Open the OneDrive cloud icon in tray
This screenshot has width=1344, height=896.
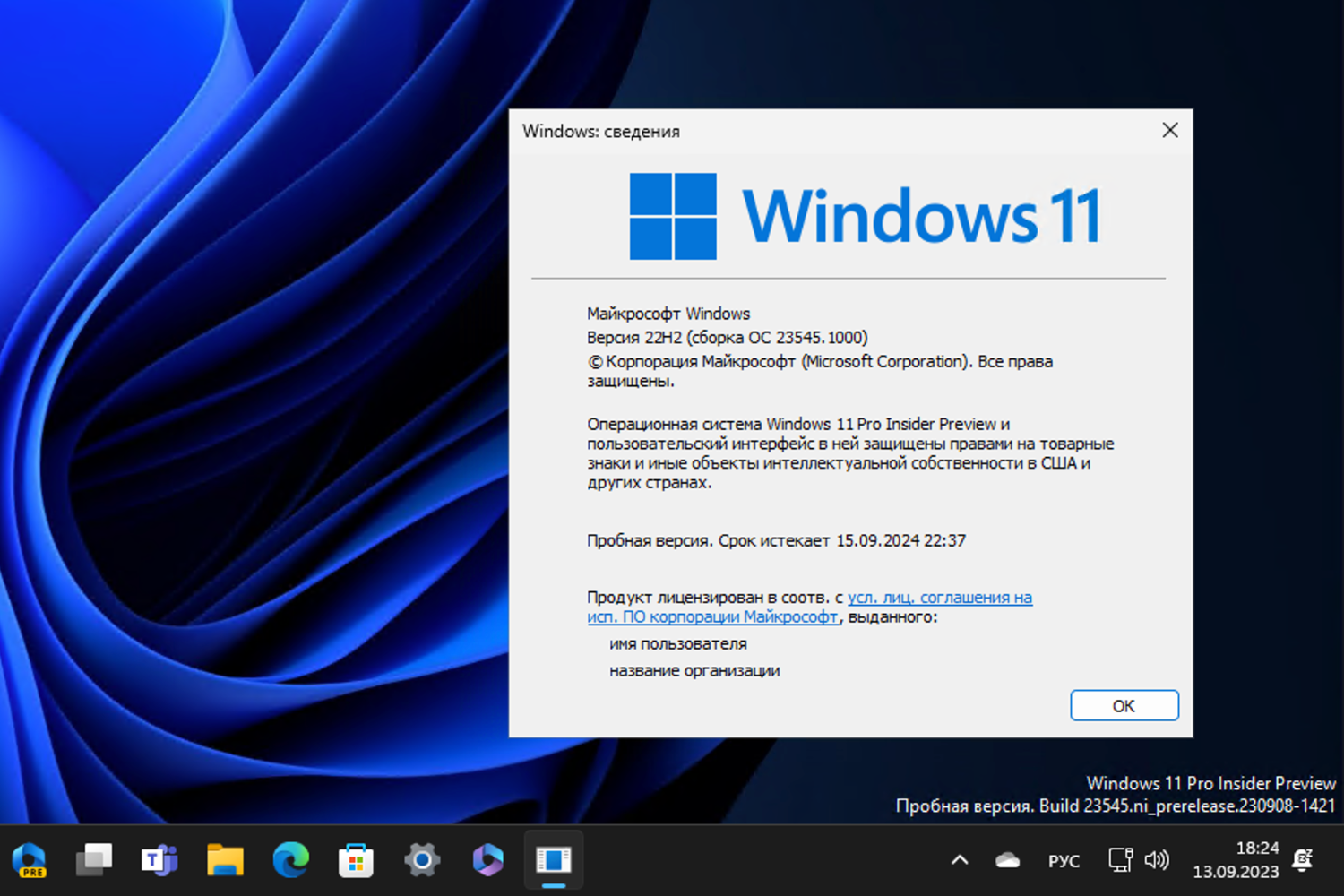1005,858
